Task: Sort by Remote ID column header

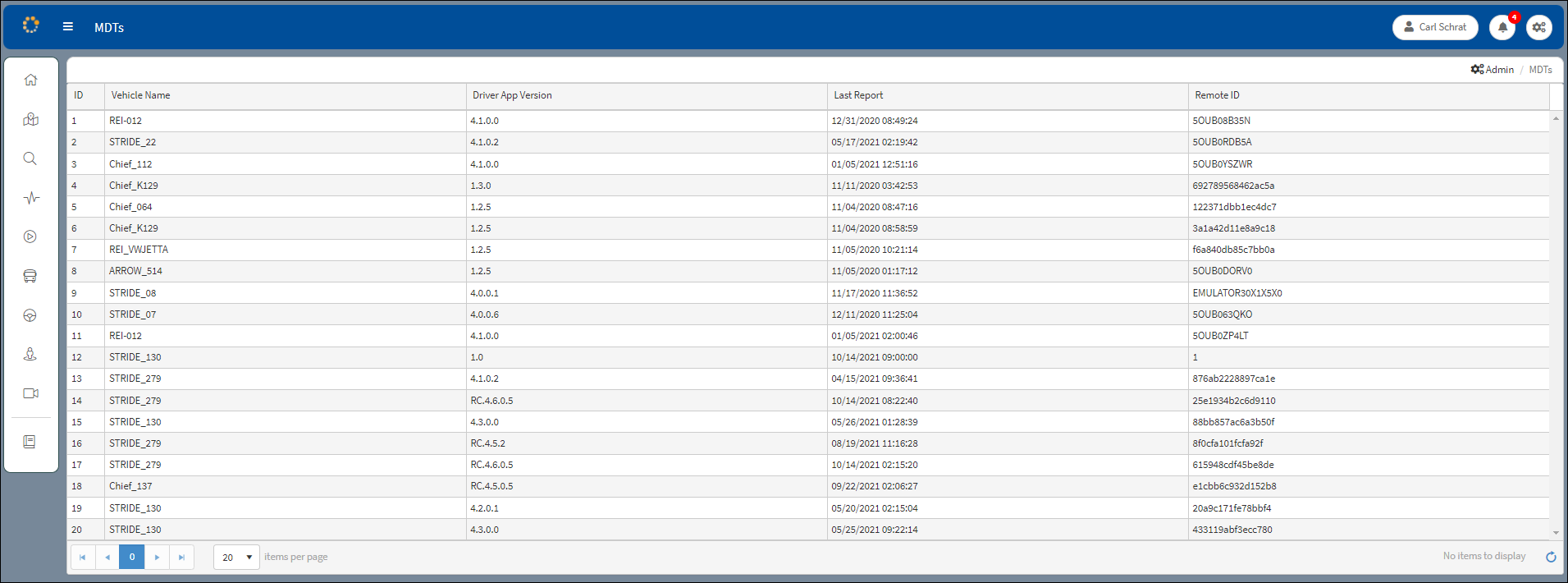Action: point(1369,95)
